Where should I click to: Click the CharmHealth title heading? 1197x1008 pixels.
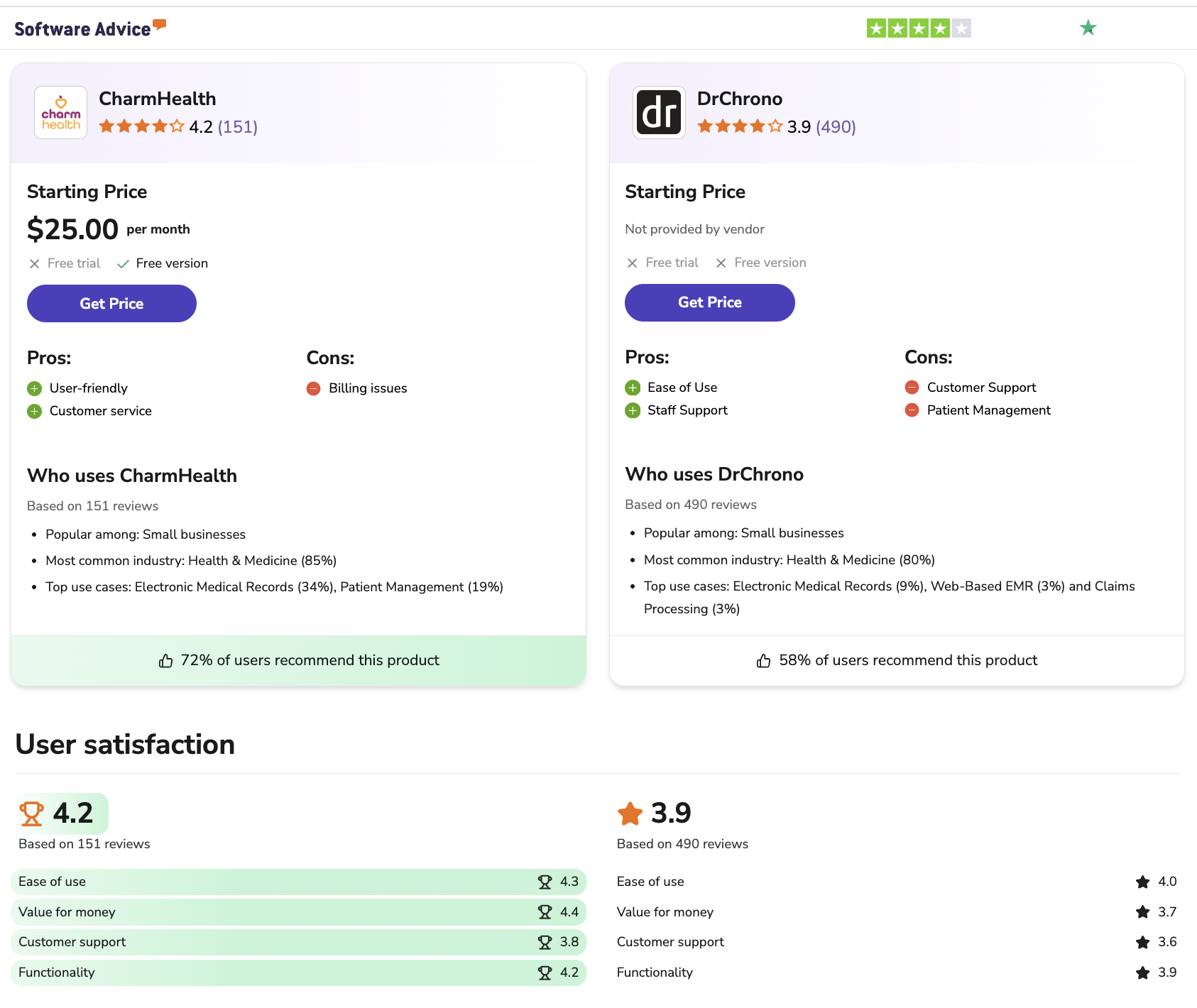tap(158, 99)
